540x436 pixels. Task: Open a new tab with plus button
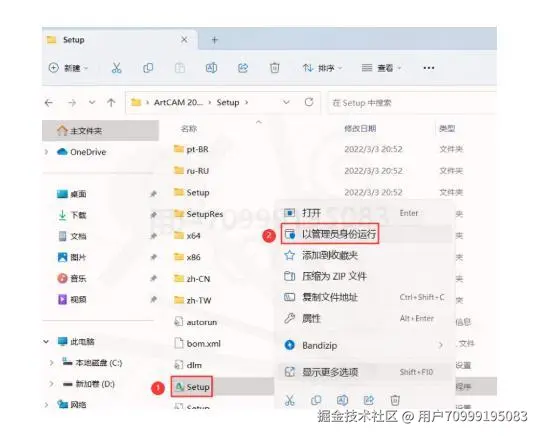215,40
